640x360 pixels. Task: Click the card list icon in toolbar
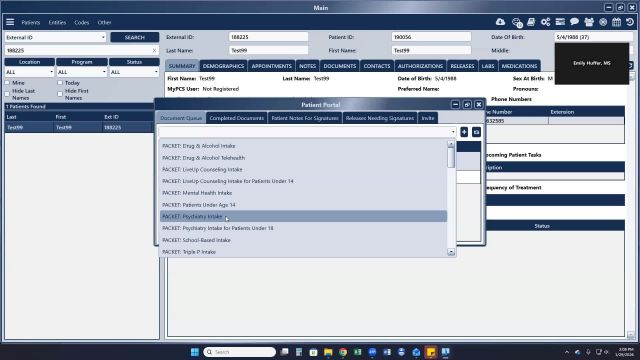[560, 22]
